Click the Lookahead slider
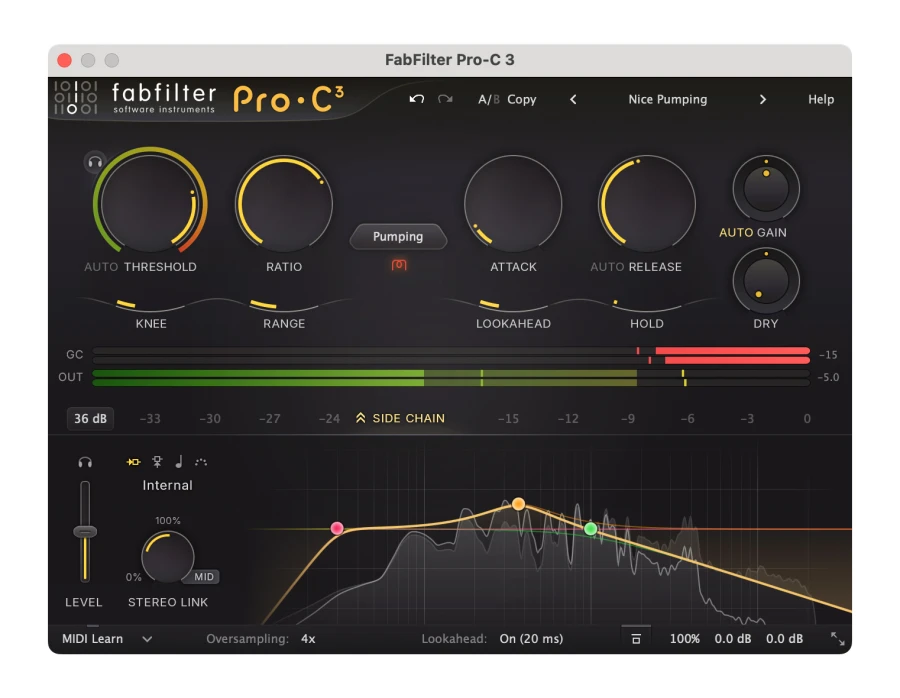The height and width of the screenshot is (698, 900). click(513, 306)
